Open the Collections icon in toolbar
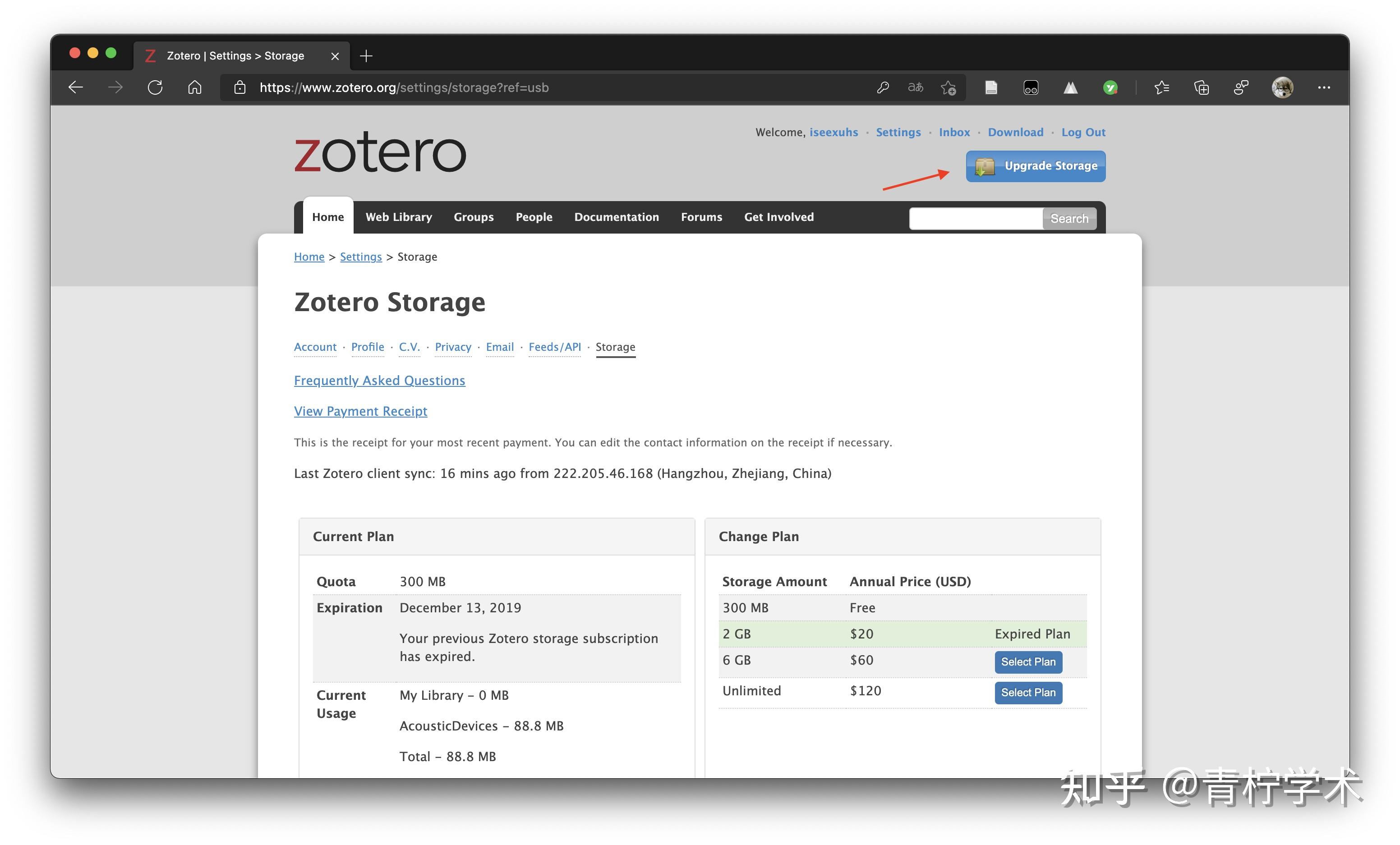Image resolution: width=1400 pixels, height=845 pixels. point(1202,87)
